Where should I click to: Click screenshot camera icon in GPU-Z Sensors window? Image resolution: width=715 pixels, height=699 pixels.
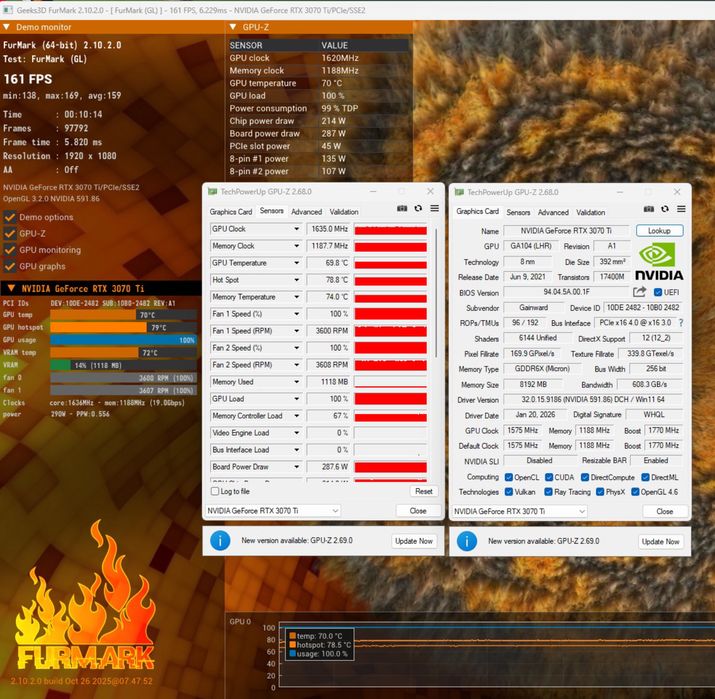pyautogui.click(x=402, y=208)
